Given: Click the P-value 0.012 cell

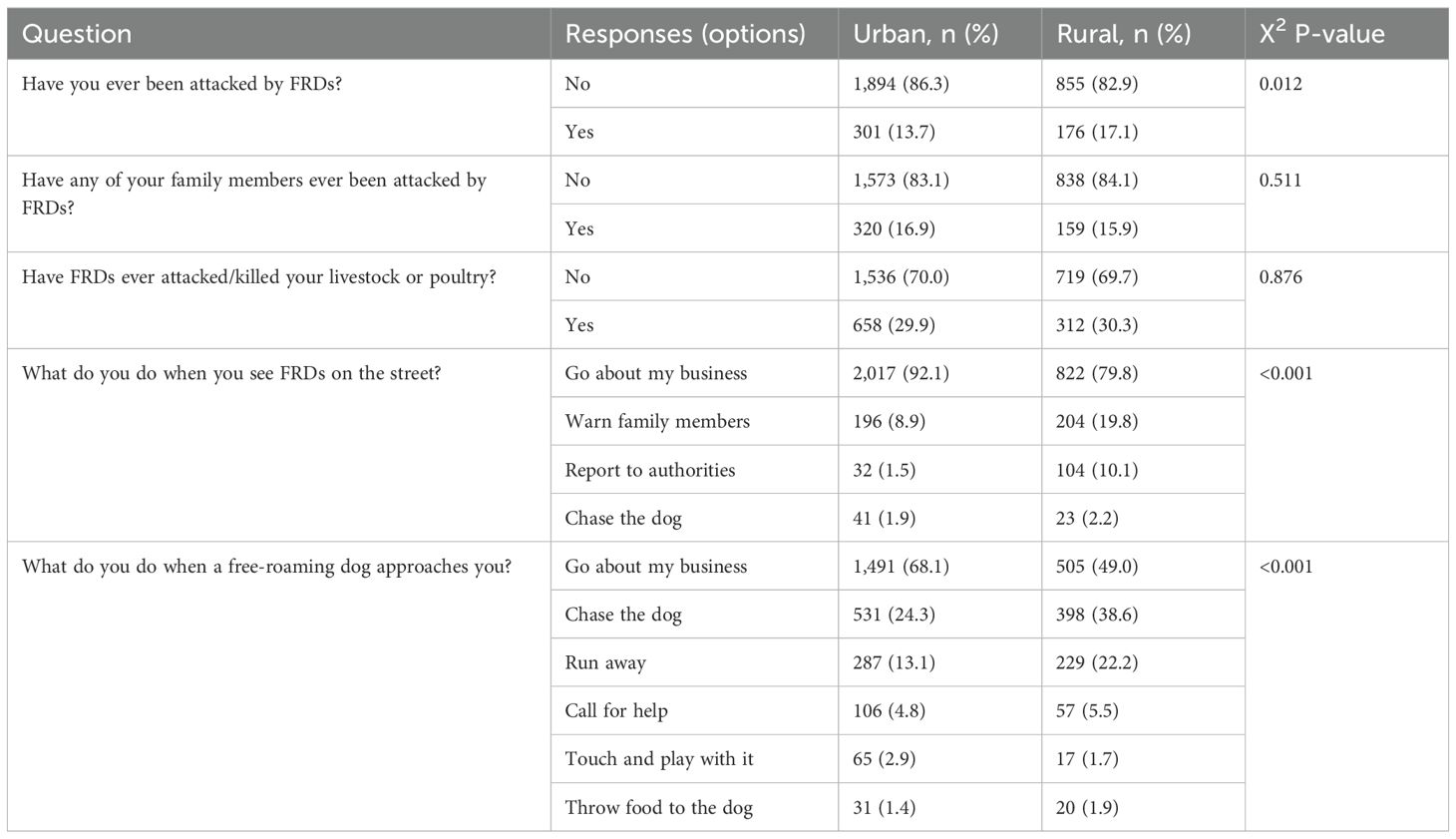Looking at the screenshot, I should tap(1280, 84).
